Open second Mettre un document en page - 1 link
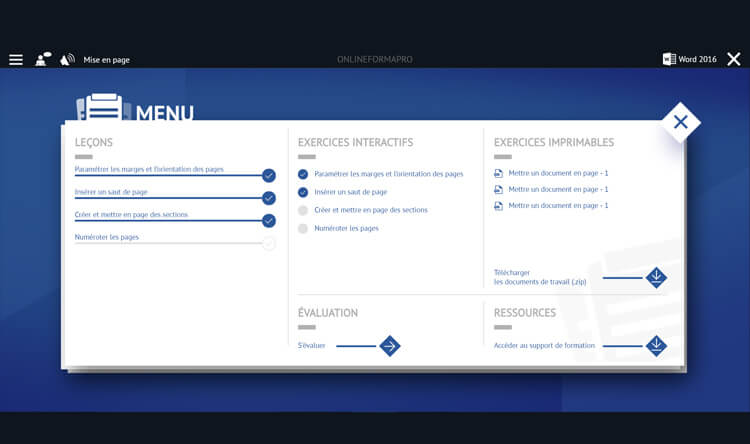750x444 pixels. [558, 189]
